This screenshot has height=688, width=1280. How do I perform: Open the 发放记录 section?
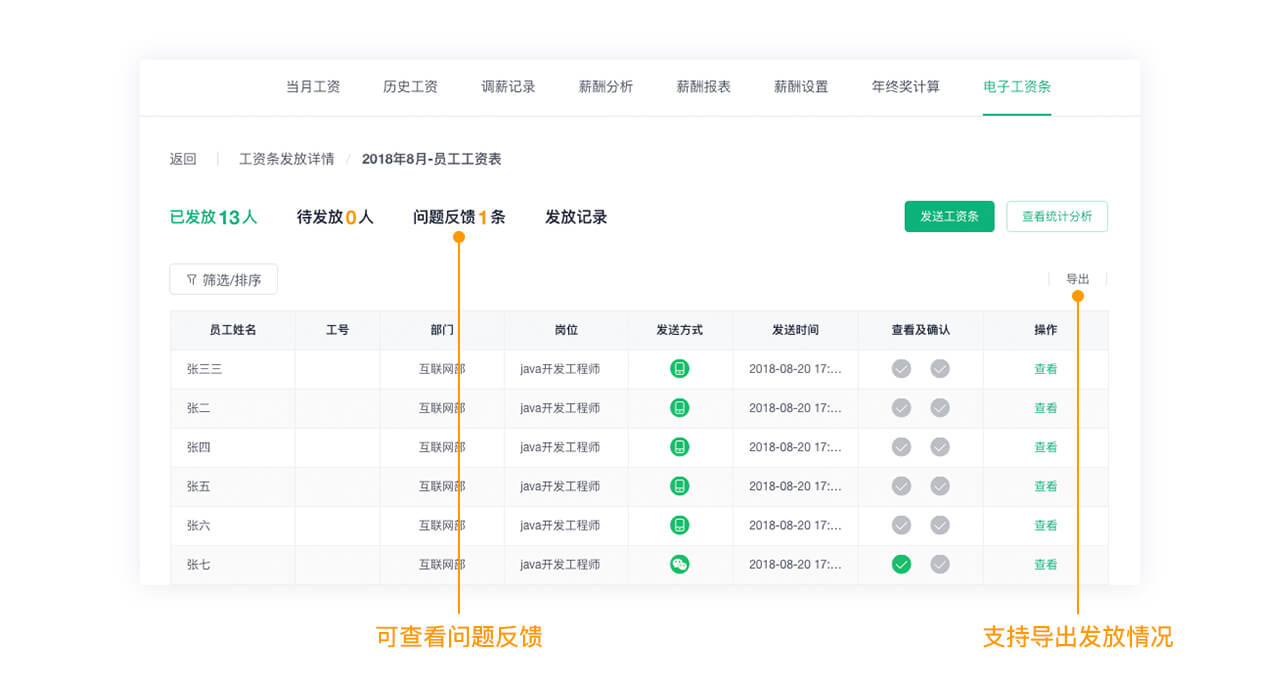576,217
